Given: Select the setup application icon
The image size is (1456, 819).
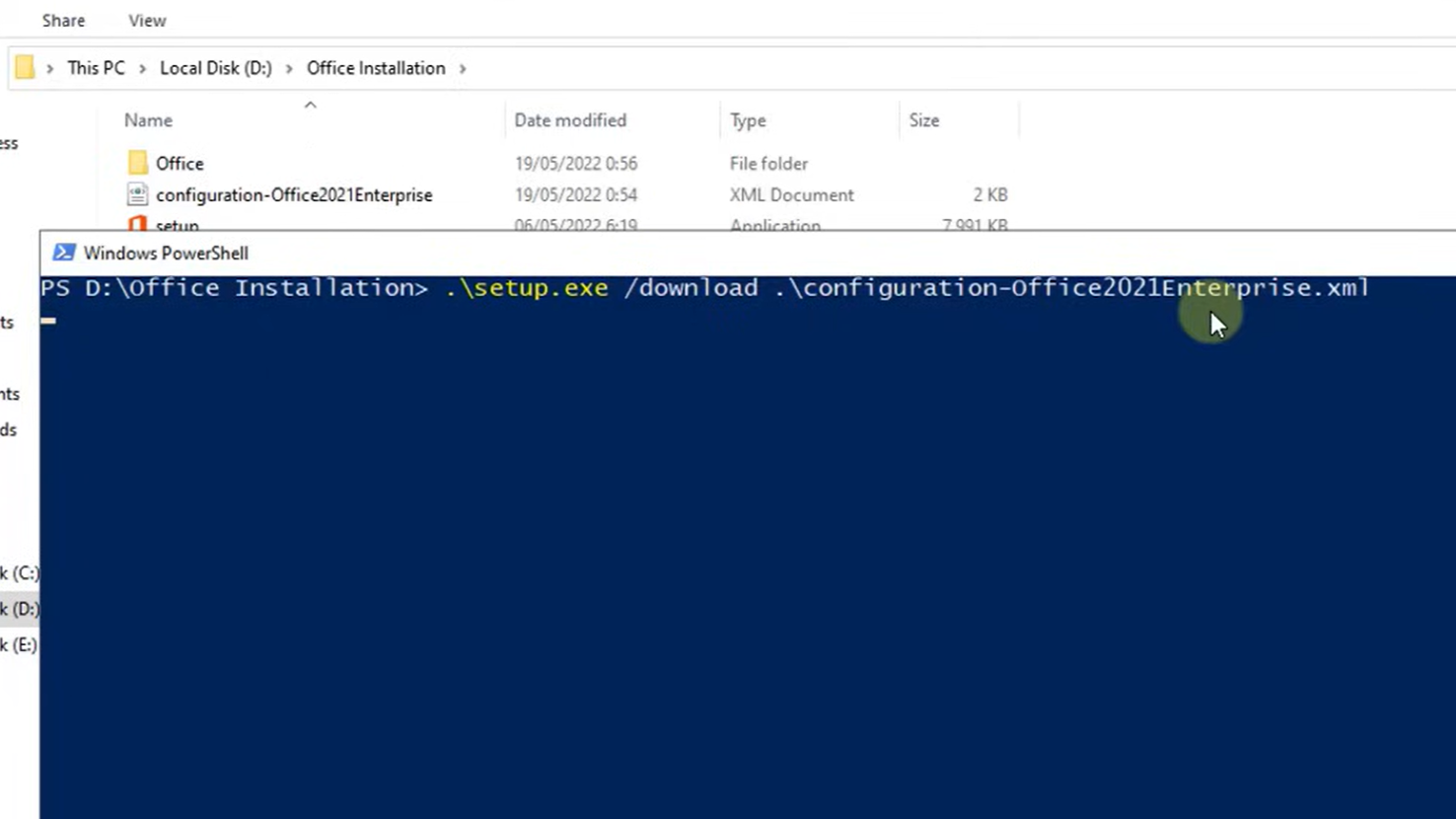Looking at the screenshot, I should point(137,224).
